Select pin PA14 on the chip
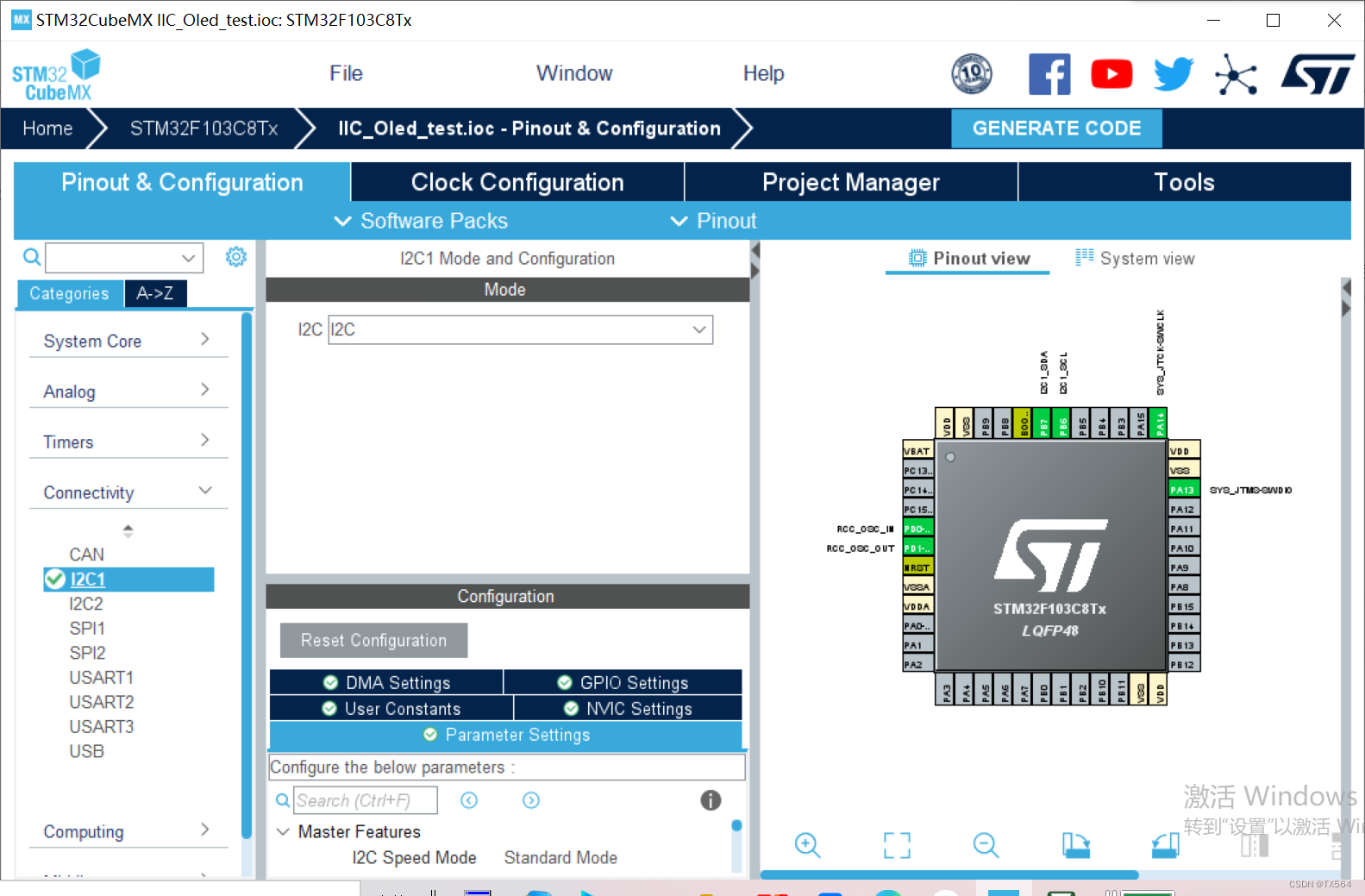Screen dimensions: 1365x896 (x=1160, y=423)
